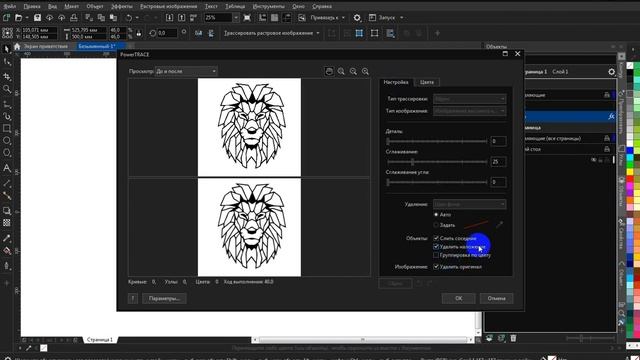Screen dimensions: 640x360
Task: Enable Группировка по цвету checkbox
Action: click(436, 255)
